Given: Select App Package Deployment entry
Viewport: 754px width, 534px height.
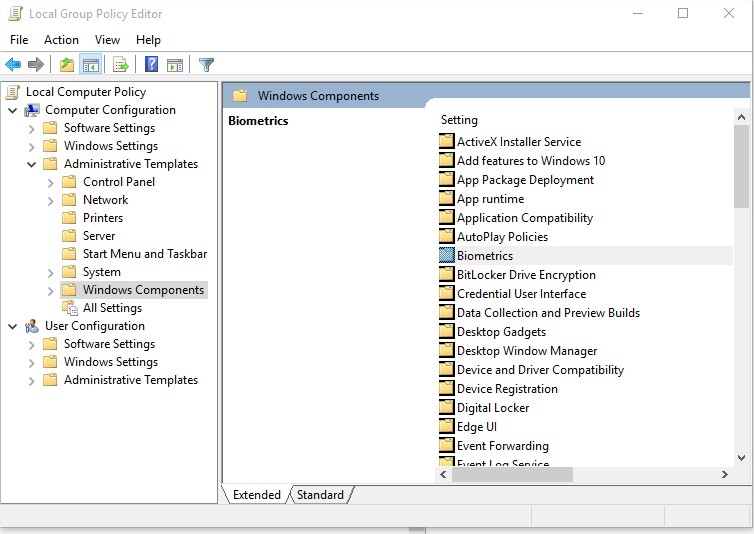Looking at the screenshot, I should [x=525, y=180].
